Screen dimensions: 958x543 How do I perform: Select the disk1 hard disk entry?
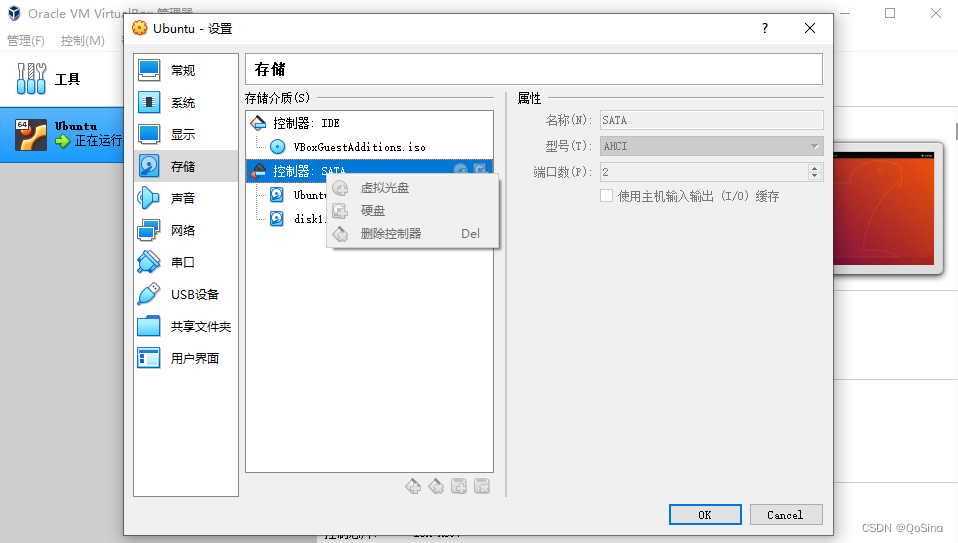coord(296,219)
